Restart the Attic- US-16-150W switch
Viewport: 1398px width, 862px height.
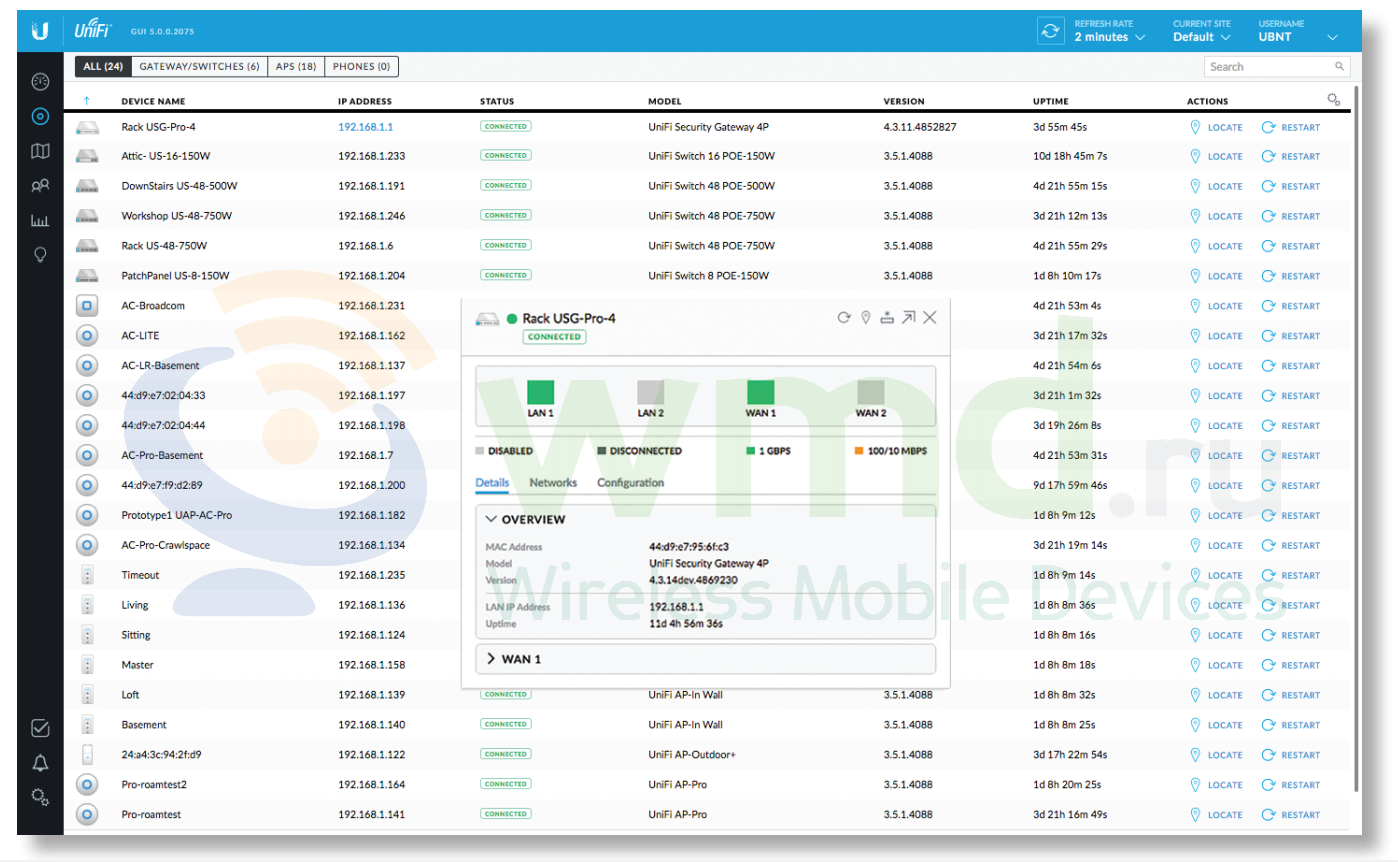click(x=1291, y=156)
